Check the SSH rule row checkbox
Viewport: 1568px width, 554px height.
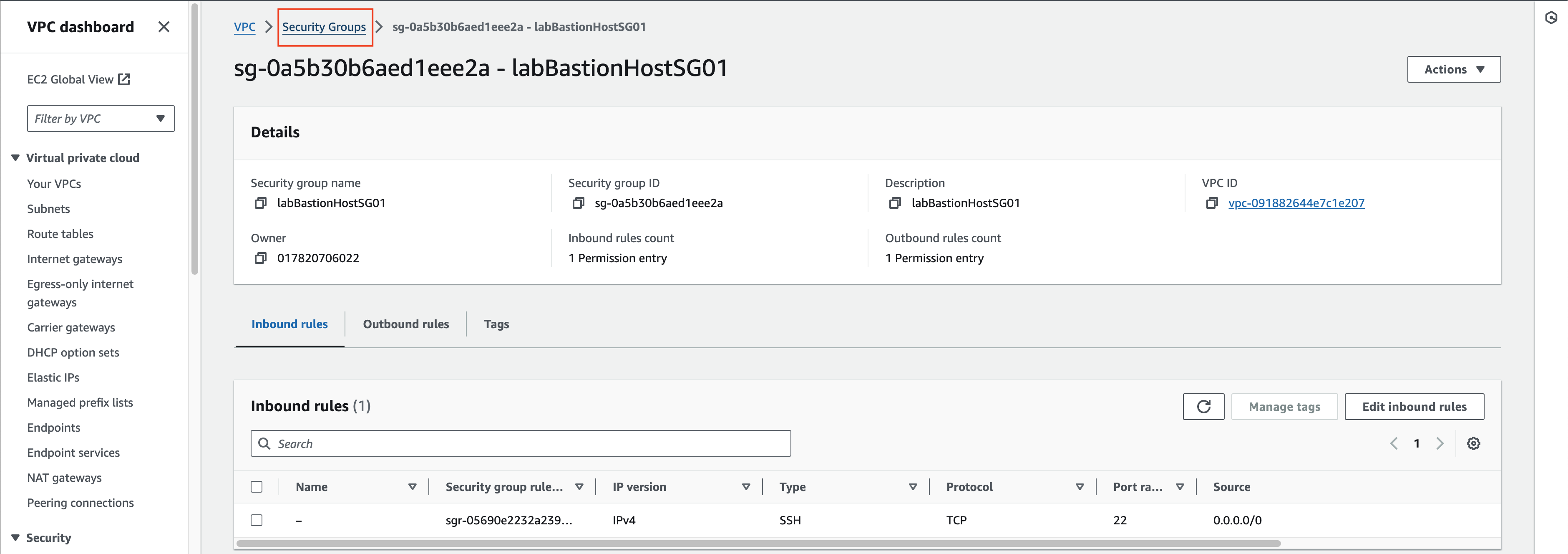(x=257, y=520)
